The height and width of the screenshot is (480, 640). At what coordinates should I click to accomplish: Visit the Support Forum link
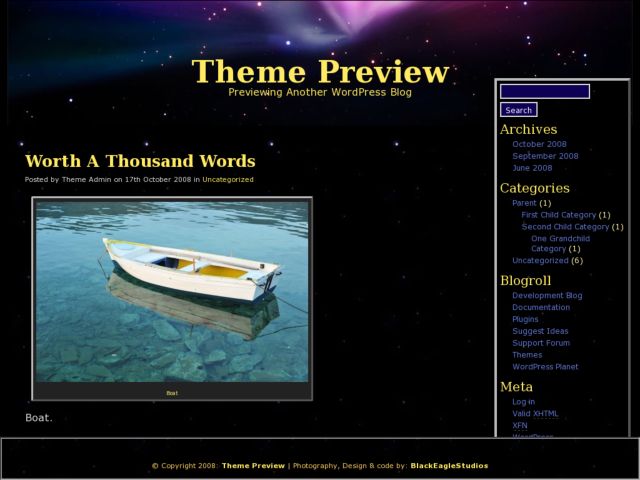point(541,343)
